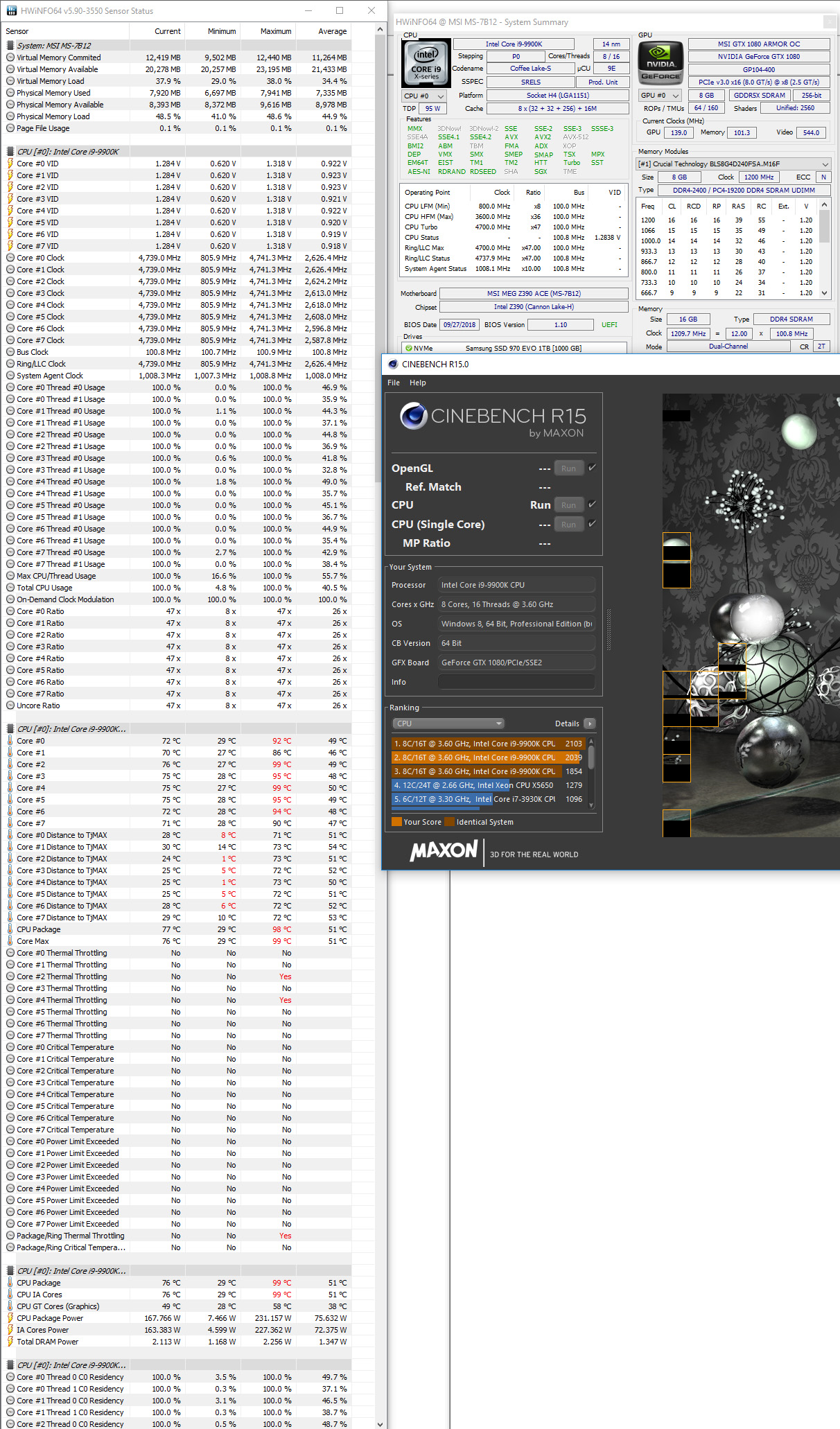The height and width of the screenshot is (1429, 840).
Task: Select the top-ranked 2103 score entry
Action: [489, 744]
